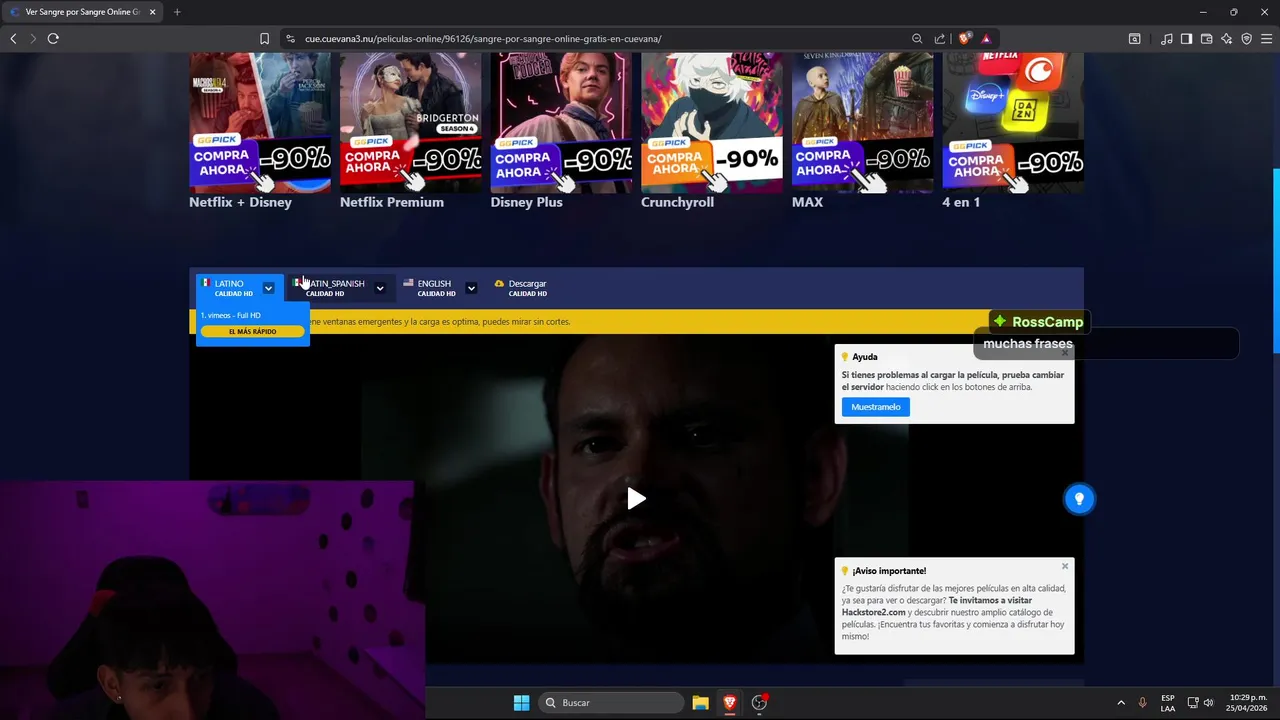The height and width of the screenshot is (720, 1280).
Task: Click the 'Disney Plus' caption text
Action: [x=526, y=202]
